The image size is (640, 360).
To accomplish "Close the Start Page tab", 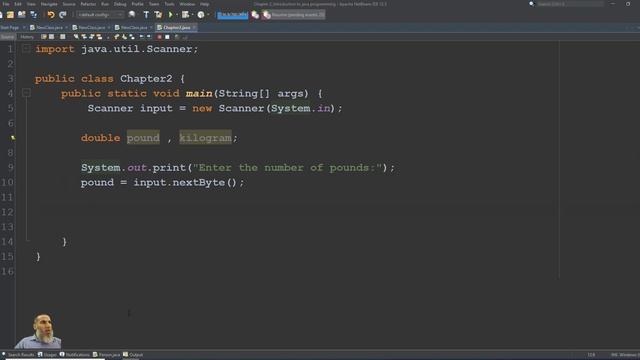I will click(24, 27).
